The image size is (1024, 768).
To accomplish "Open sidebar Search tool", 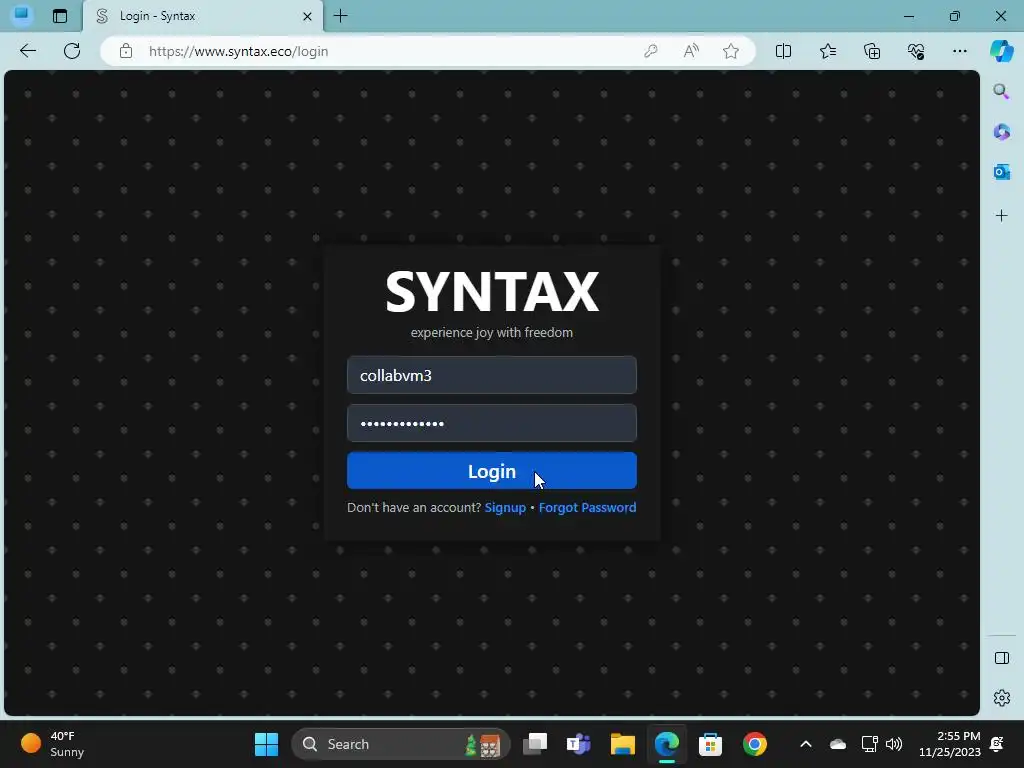I will click(x=1001, y=91).
